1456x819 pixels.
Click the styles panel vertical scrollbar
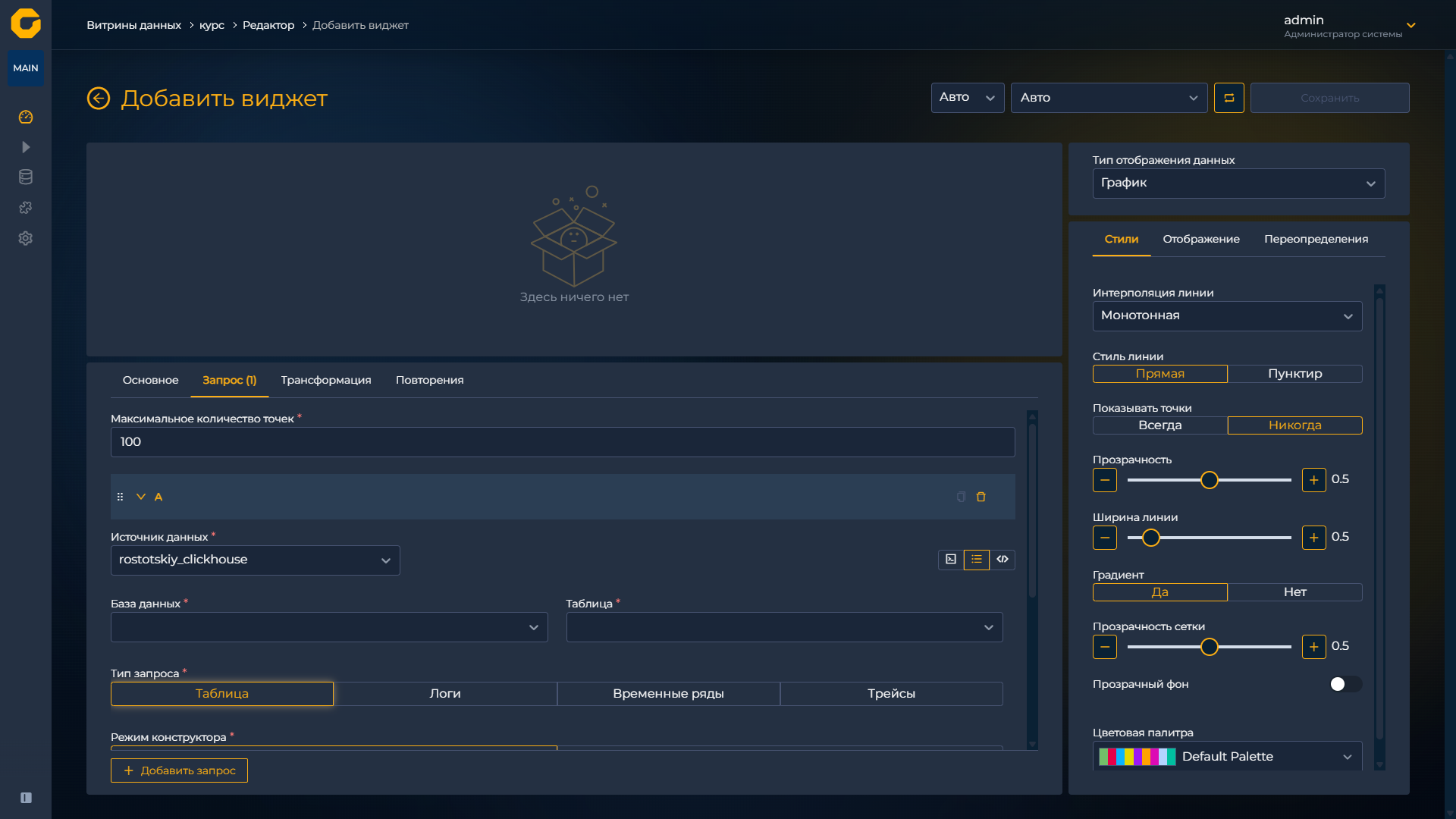(1380, 518)
